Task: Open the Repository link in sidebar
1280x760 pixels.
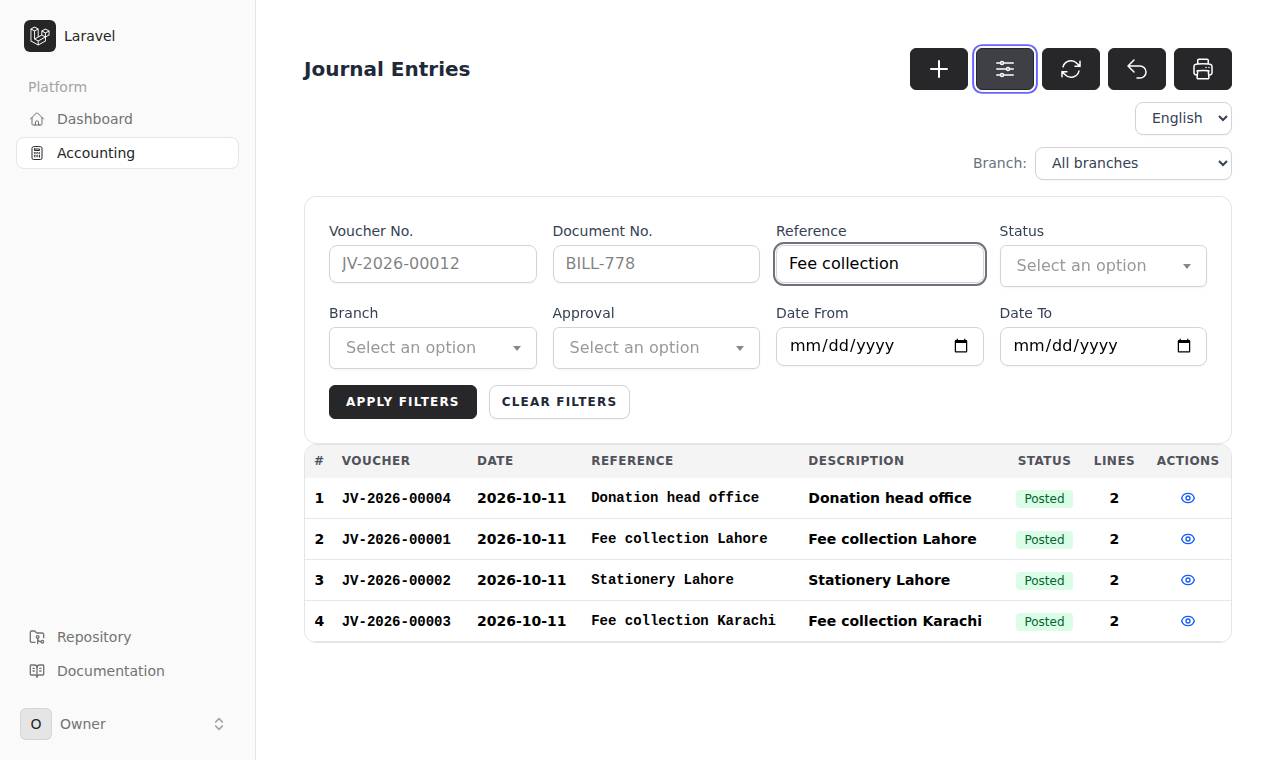Action: pos(127,637)
